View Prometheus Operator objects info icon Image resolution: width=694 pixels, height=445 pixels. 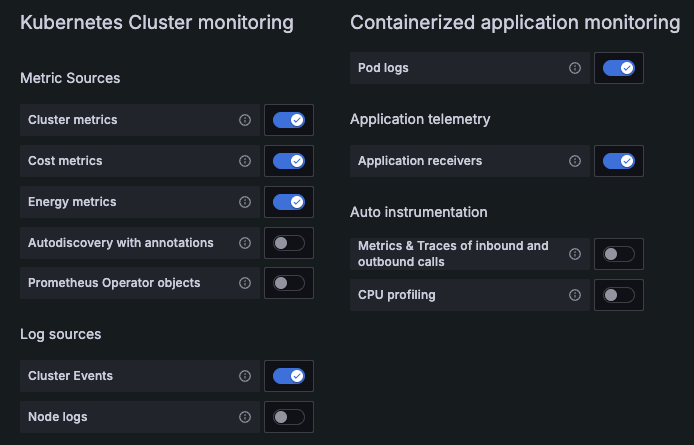(x=245, y=283)
